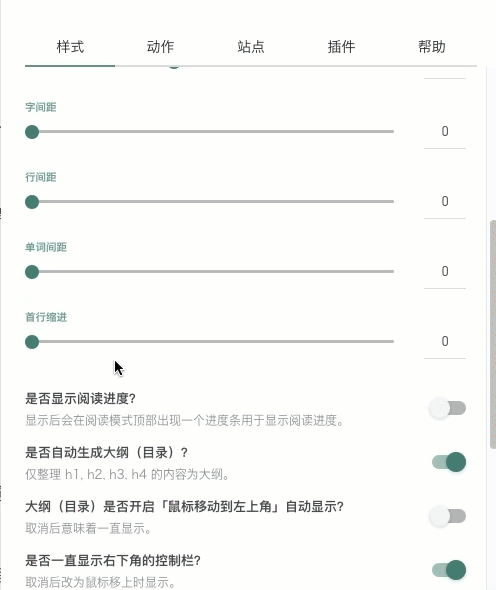Screen dimensions: 496x590
Task: Turn off the 右下角的控制栏 always-show toggle
Action: [x=449, y=570]
